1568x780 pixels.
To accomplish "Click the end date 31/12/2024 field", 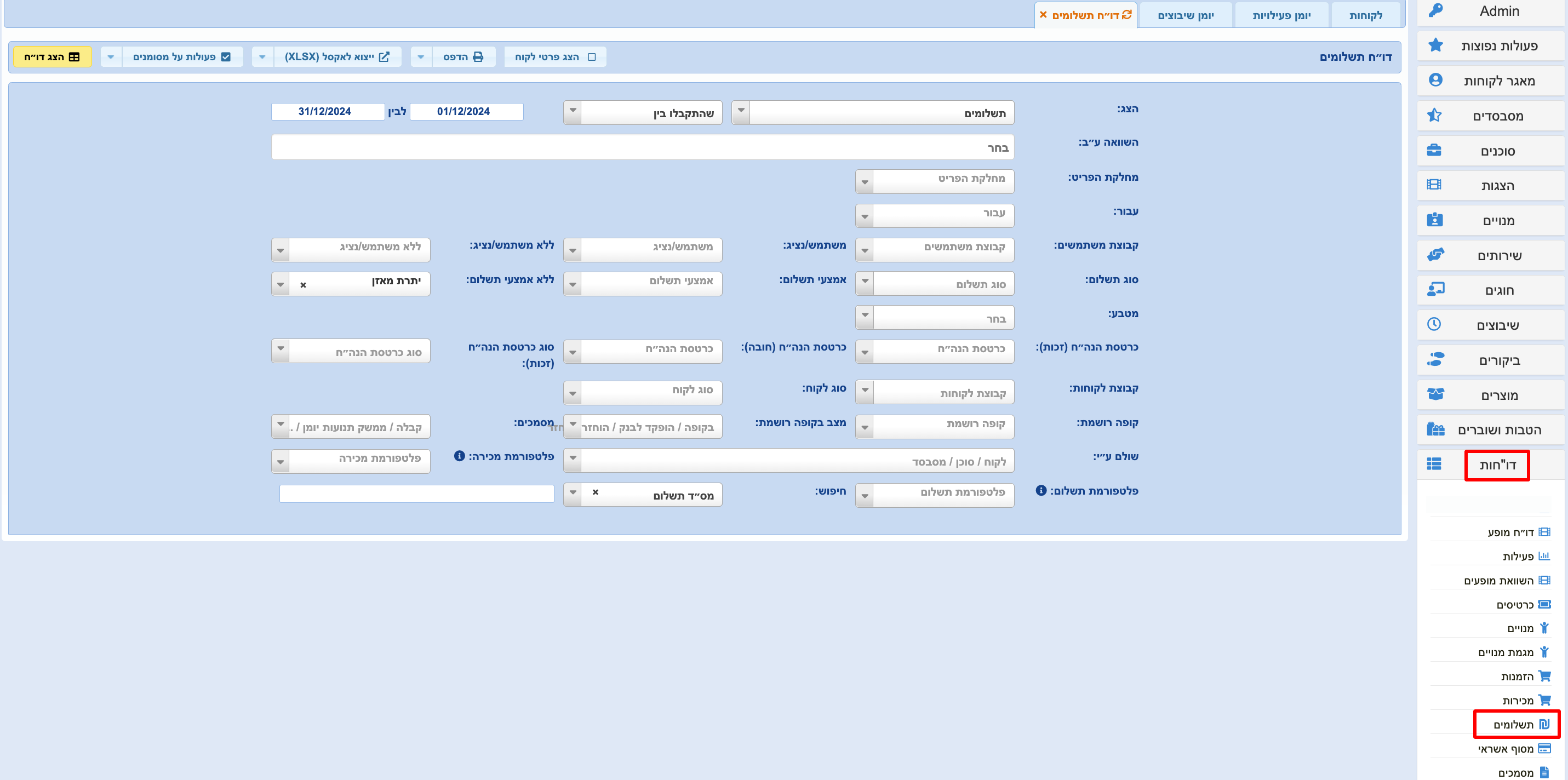I will pyautogui.click(x=328, y=111).
